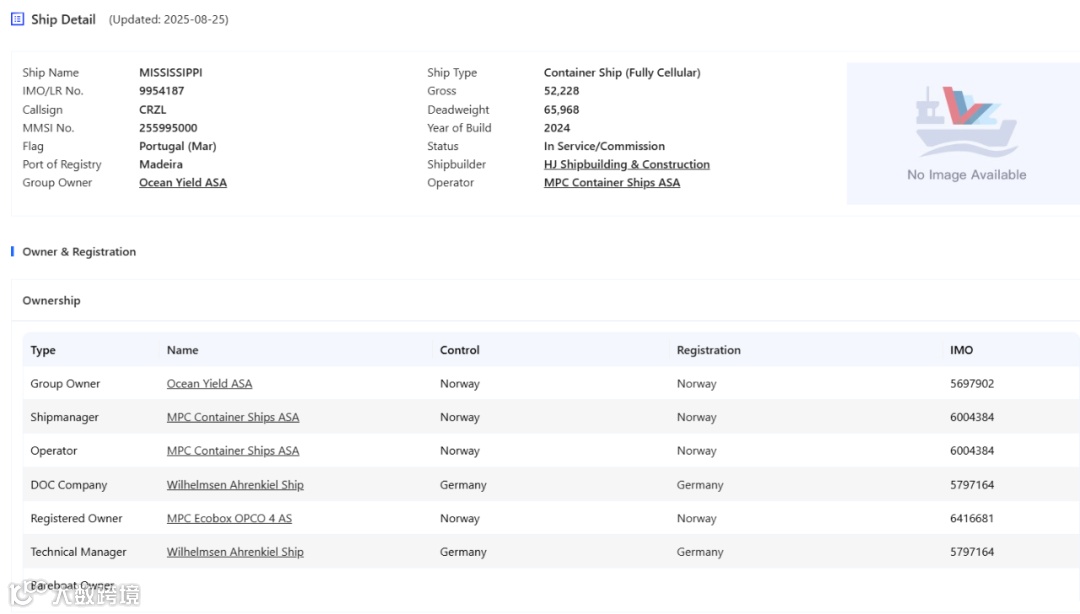The image size is (1080, 614).
Task: Click the DOC Company type cell
Action: click(69, 485)
